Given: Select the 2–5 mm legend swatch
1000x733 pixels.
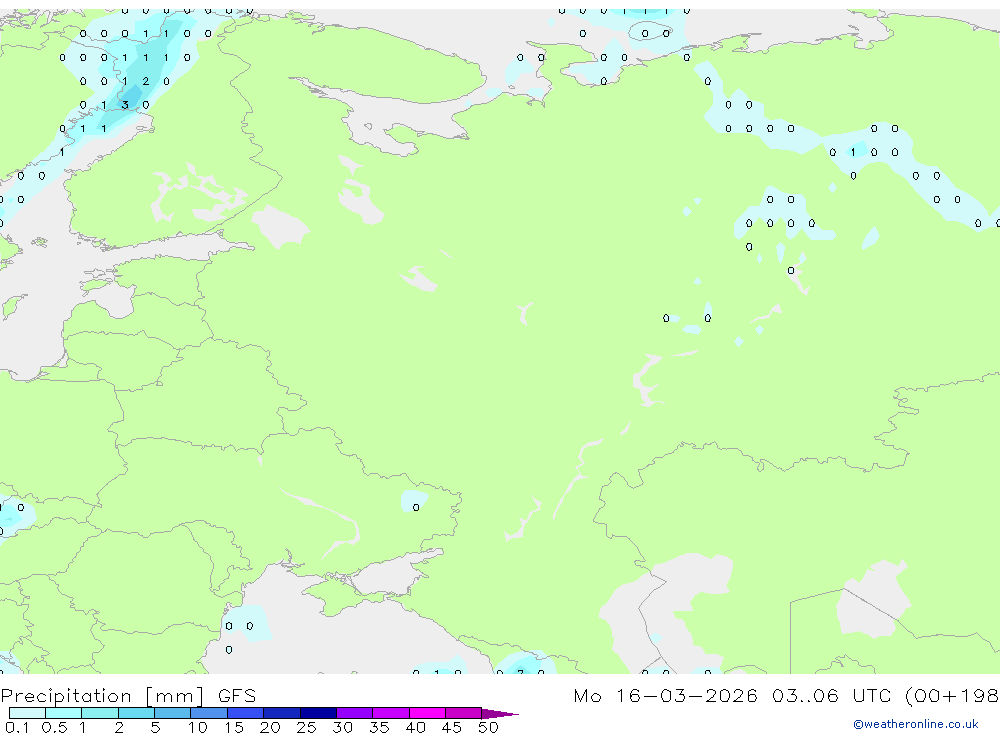Looking at the screenshot, I should coord(136,713).
